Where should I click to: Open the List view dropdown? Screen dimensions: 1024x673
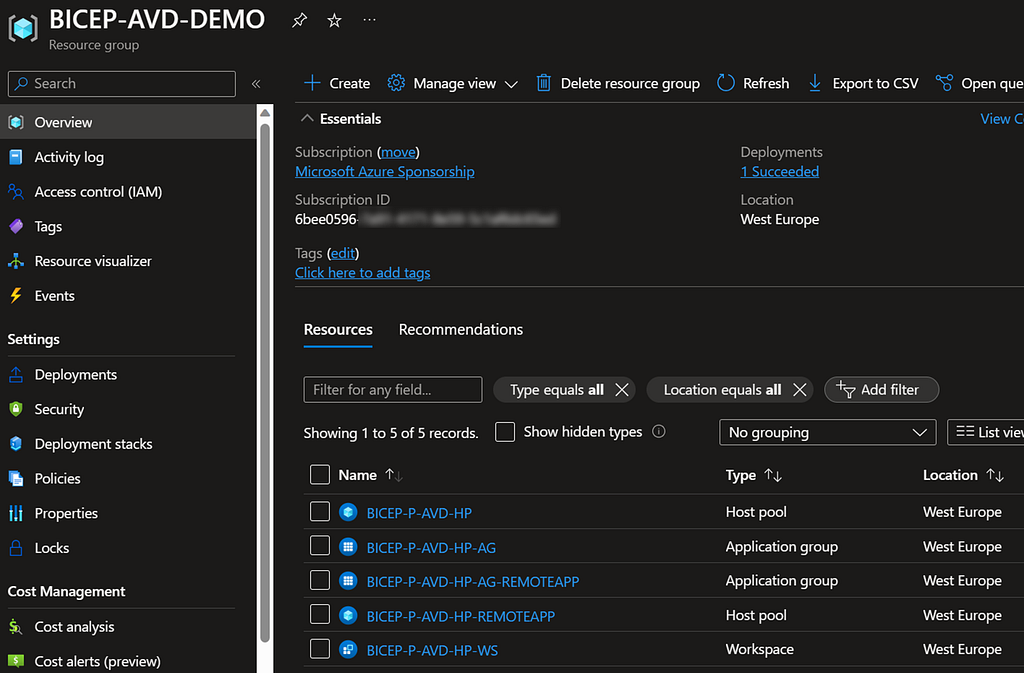985,432
